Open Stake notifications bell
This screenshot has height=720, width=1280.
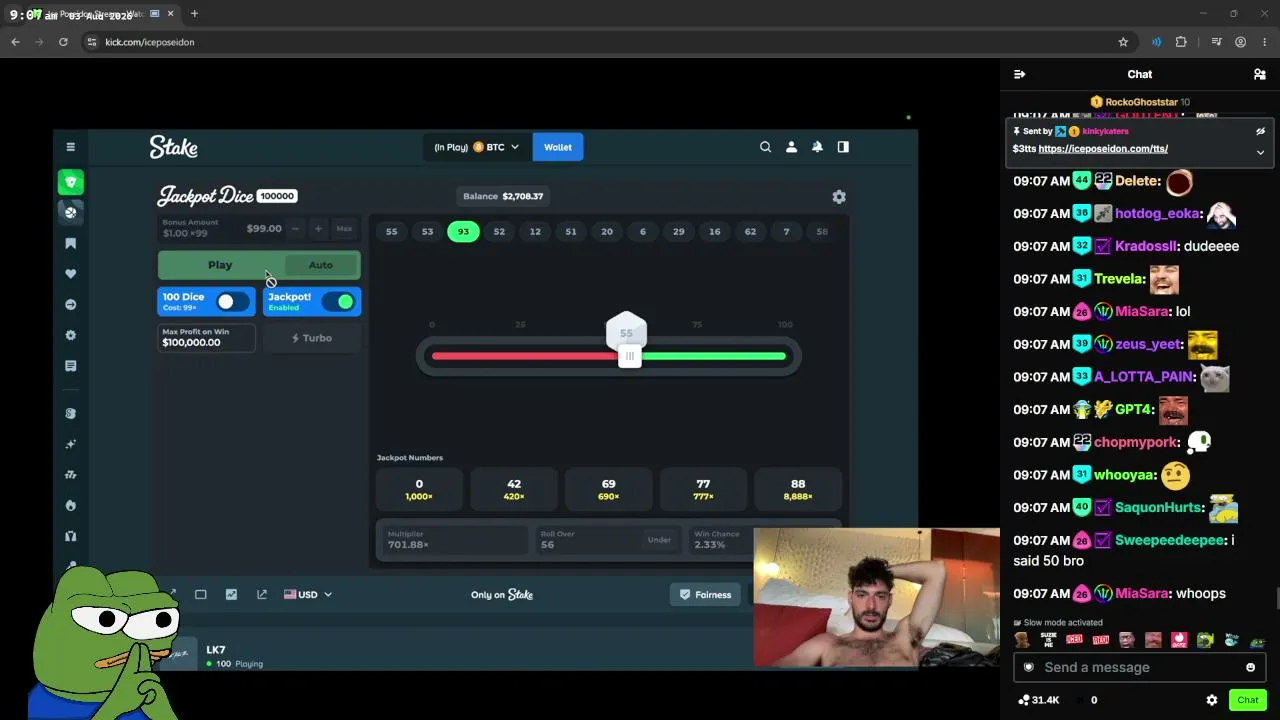817,147
